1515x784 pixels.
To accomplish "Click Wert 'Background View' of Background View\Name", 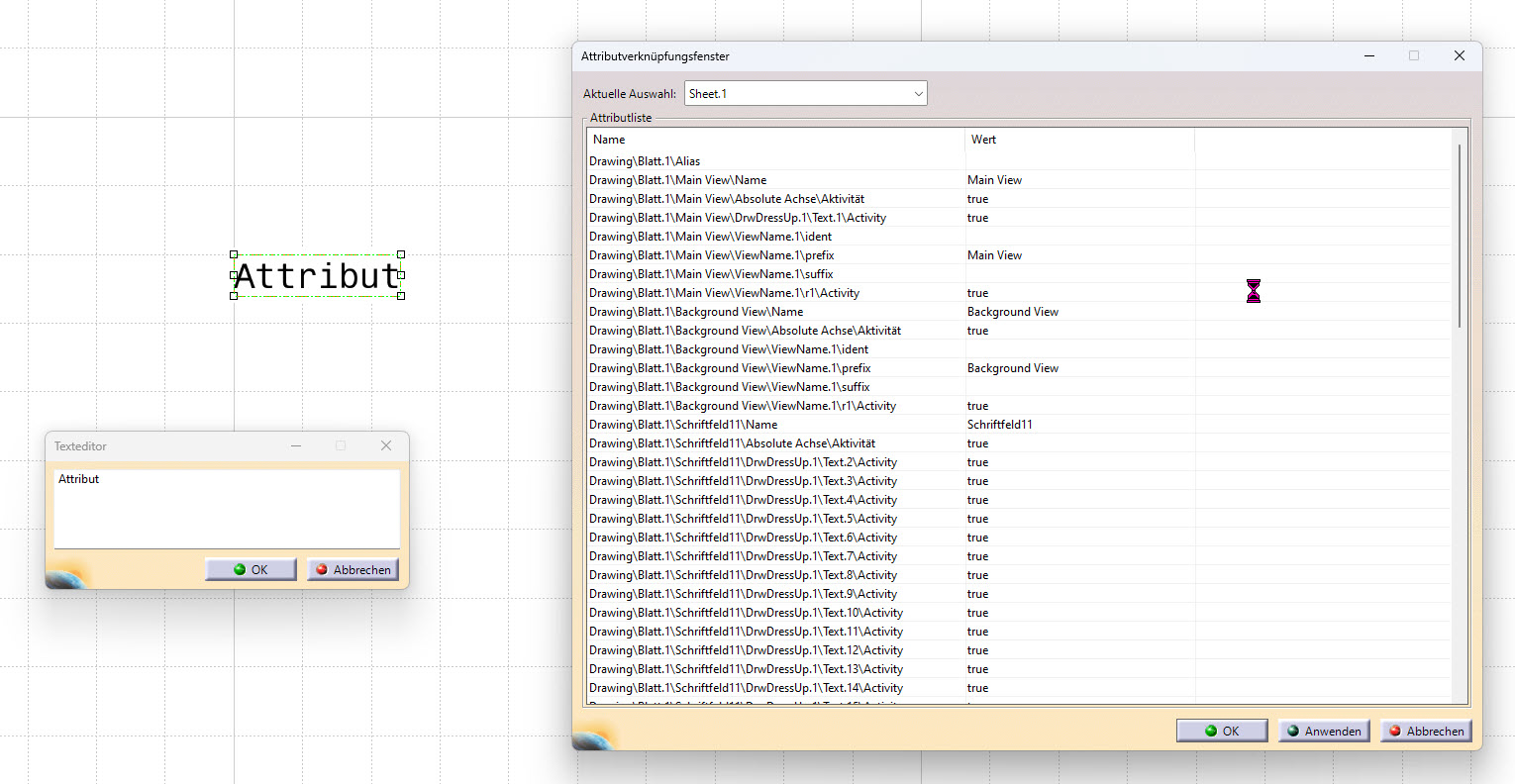I will (1013, 312).
